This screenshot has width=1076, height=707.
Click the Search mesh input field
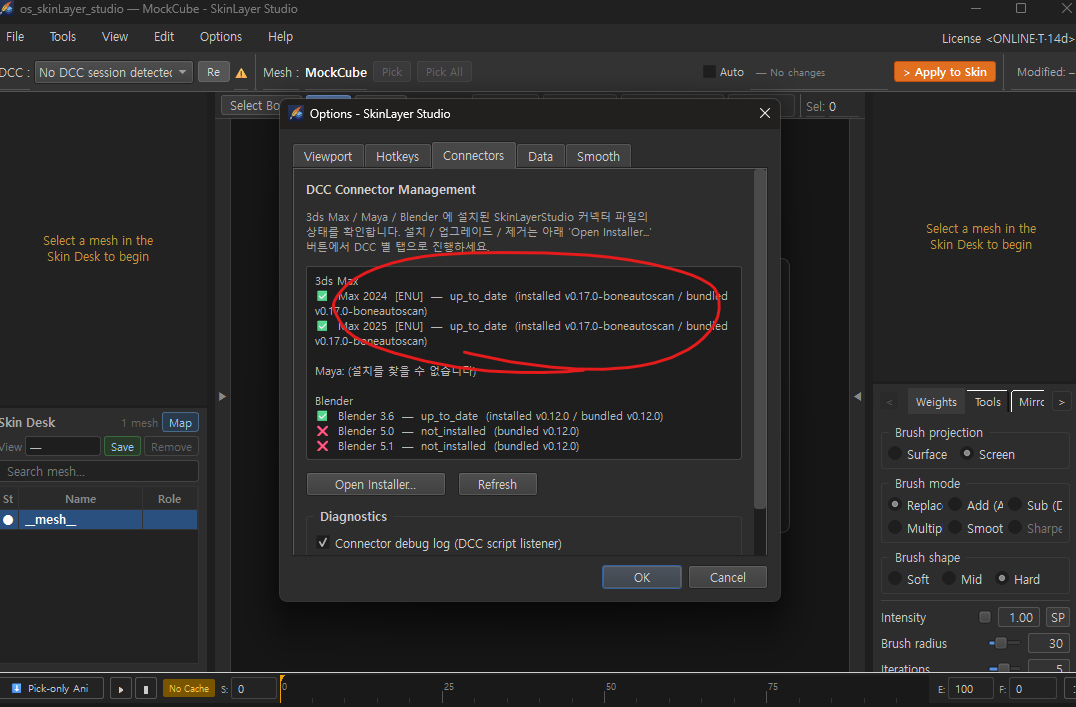click(100, 472)
